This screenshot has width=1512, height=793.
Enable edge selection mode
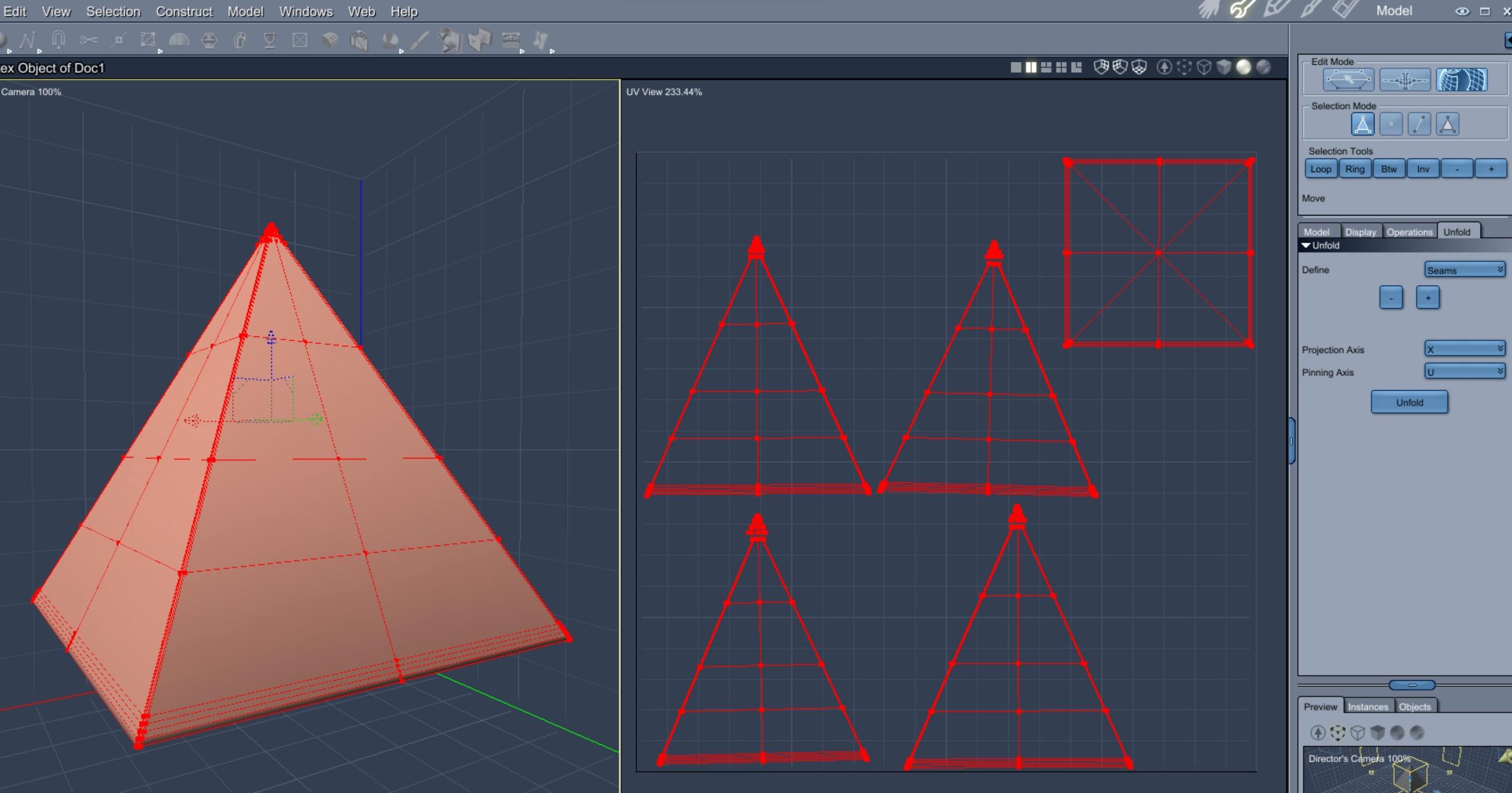coord(1419,124)
